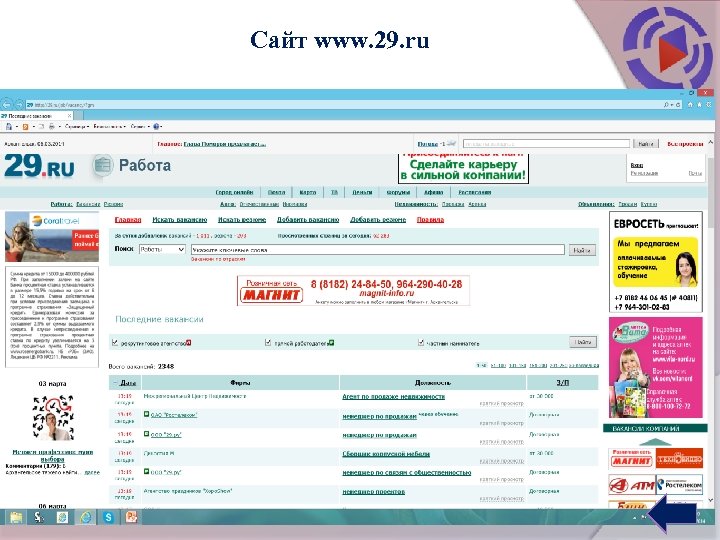Sort vacancies by Дата column header
The width and height of the screenshot is (720, 540).
tap(127, 382)
